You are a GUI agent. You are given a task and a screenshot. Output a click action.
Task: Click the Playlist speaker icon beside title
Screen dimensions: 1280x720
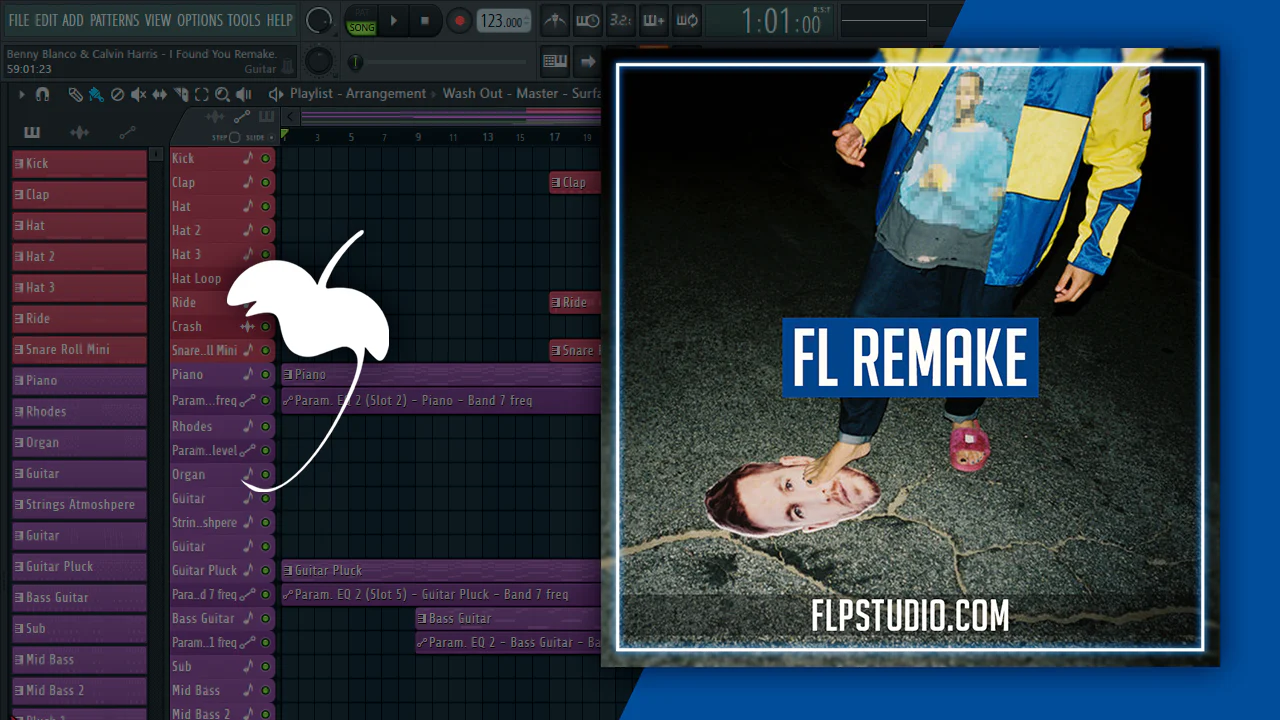(x=276, y=94)
